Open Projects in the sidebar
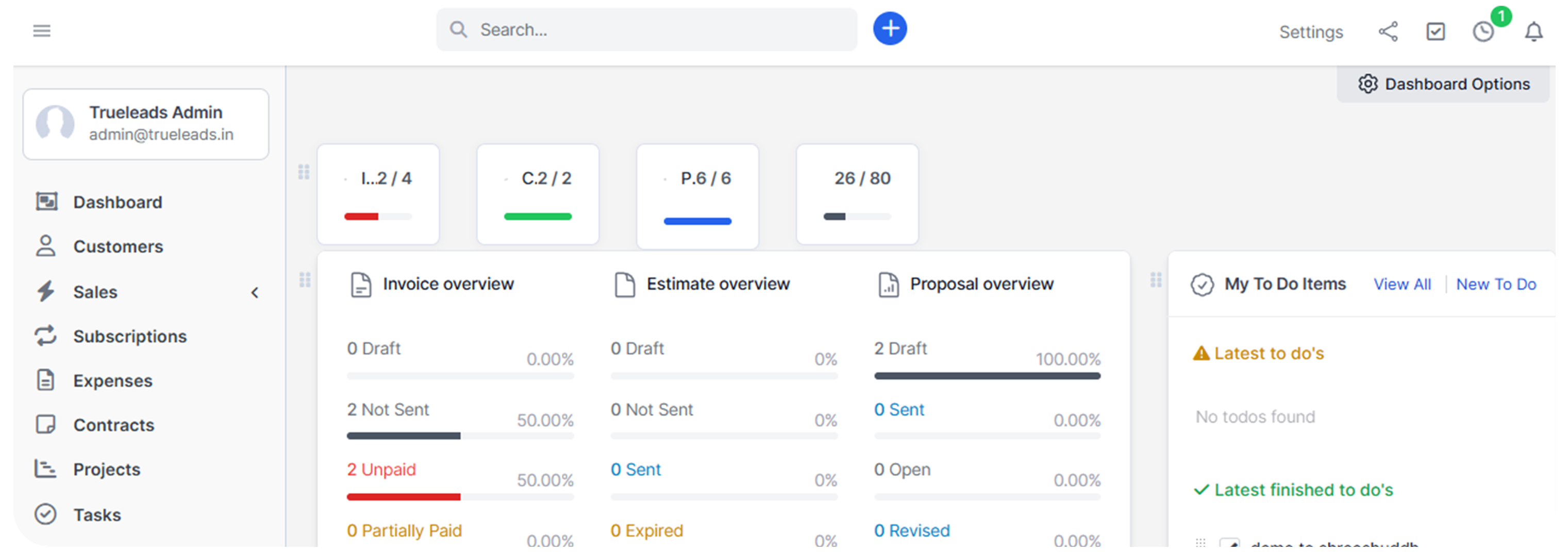 [107, 470]
